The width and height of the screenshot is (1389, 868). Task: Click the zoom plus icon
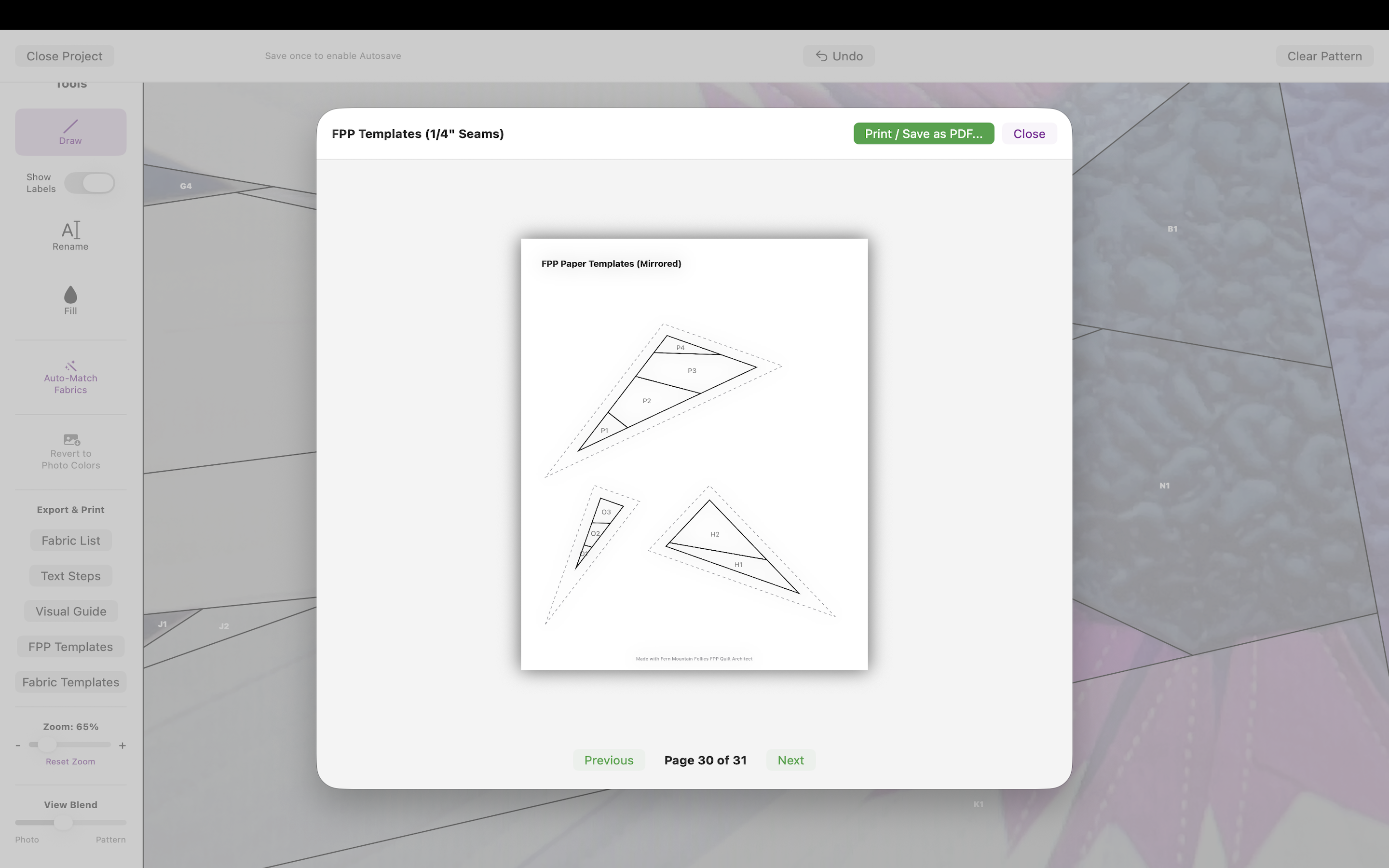[122, 745]
